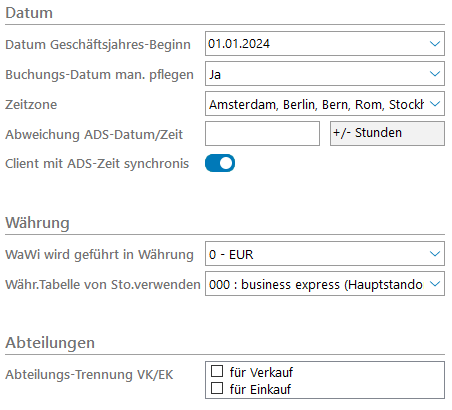Open the Datum Geschäftsjahres-Beginn dropdown arrow
This screenshot has width=452, height=410.
435,44
